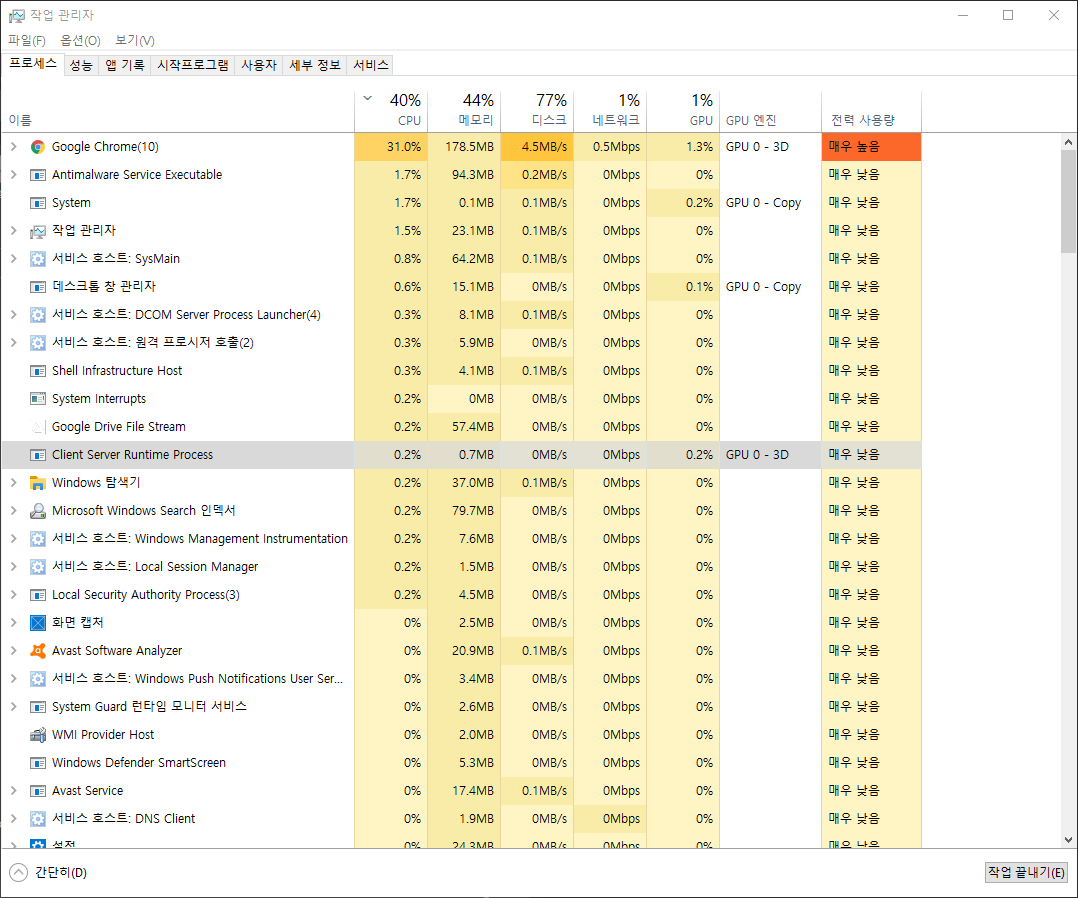Open the 옵션 menu
Screen dimensions: 1078x898
coord(80,40)
